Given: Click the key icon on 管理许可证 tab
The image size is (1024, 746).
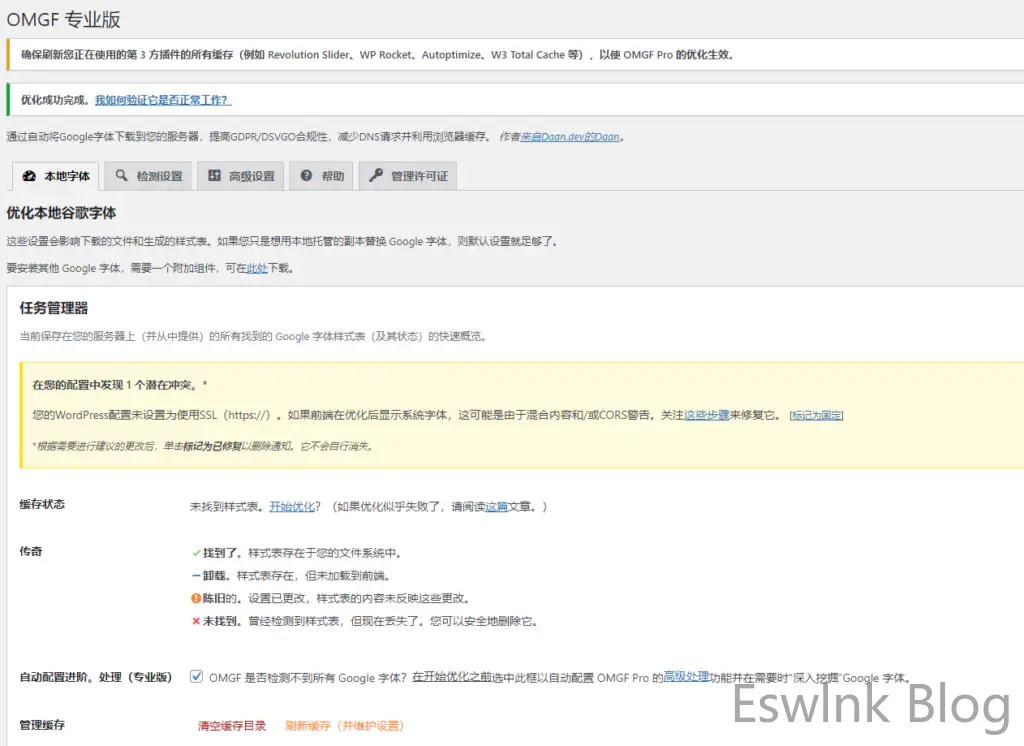Looking at the screenshot, I should coord(376,176).
